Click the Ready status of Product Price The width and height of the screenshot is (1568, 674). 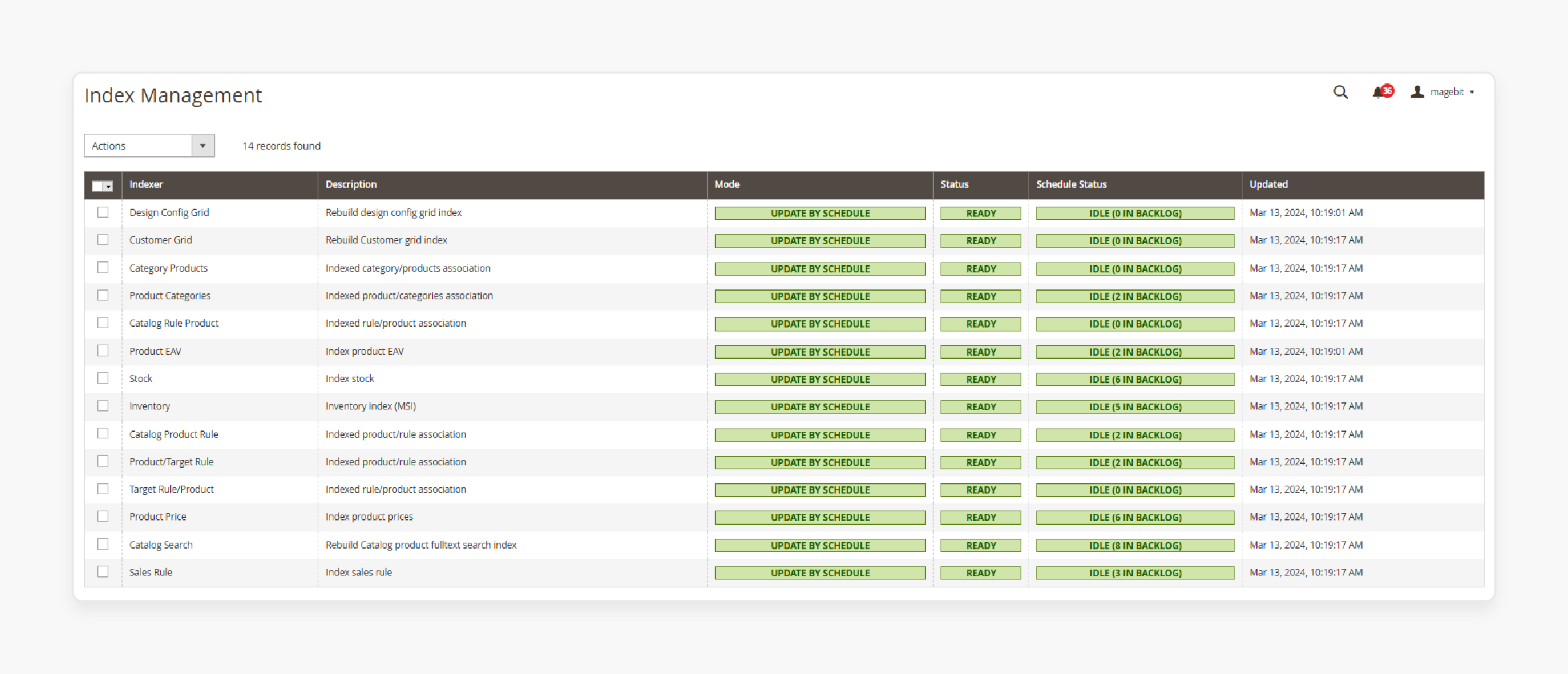point(981,518)
